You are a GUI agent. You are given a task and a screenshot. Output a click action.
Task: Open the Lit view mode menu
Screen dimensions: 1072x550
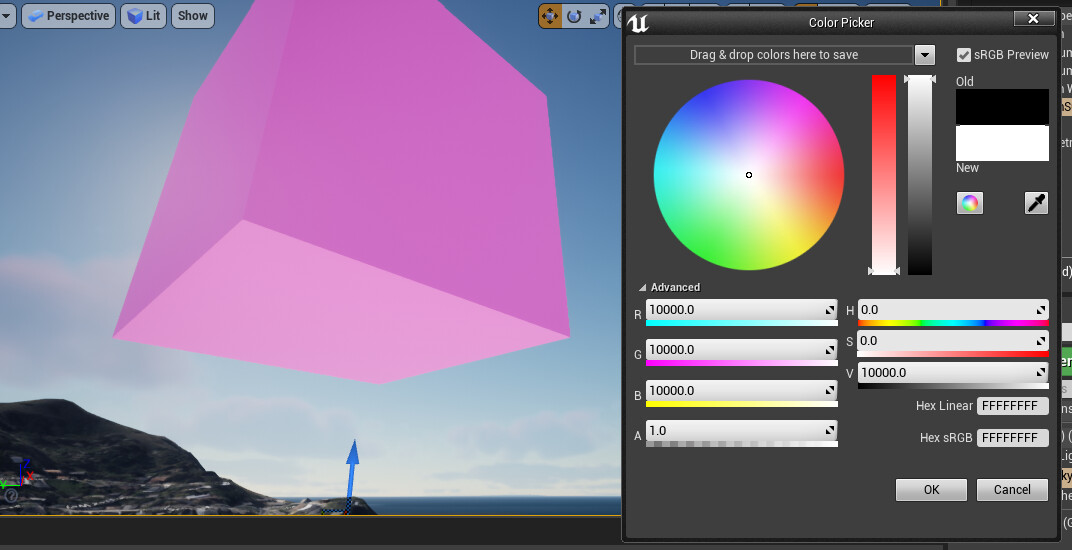click(144, 16)
